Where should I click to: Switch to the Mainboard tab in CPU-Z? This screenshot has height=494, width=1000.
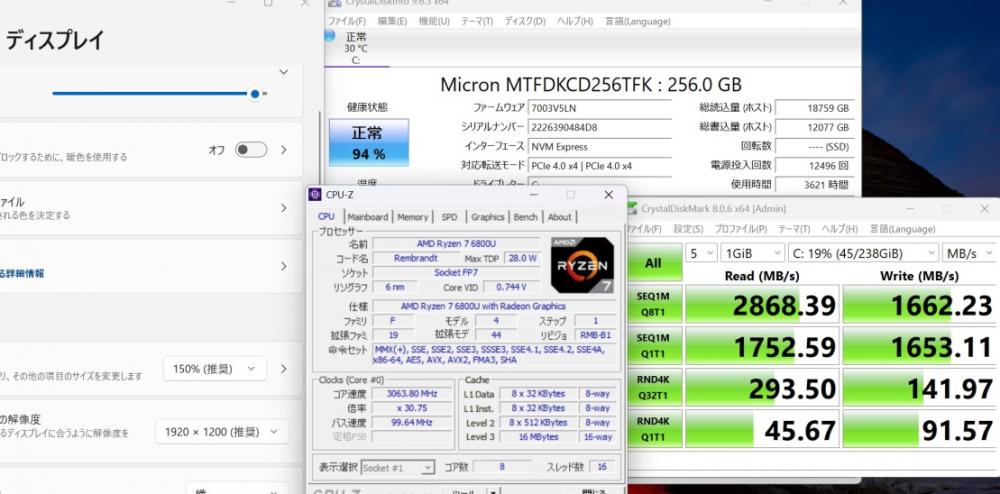click(367, 217)
